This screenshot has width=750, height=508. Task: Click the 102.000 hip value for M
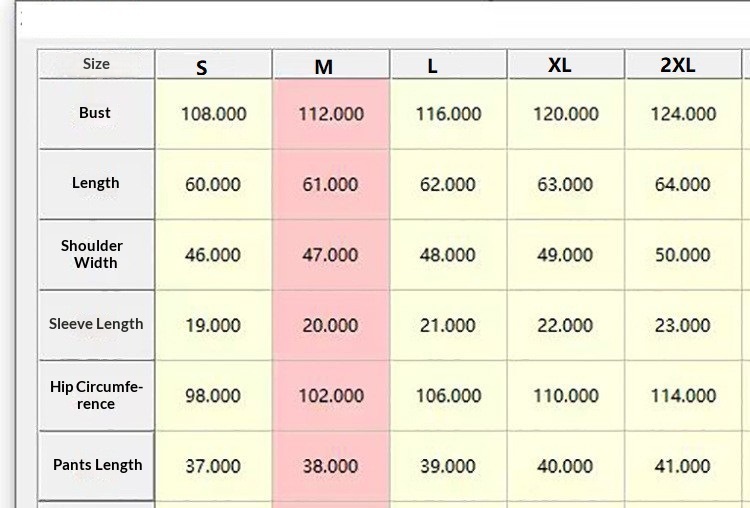click(x=330, y=396)
